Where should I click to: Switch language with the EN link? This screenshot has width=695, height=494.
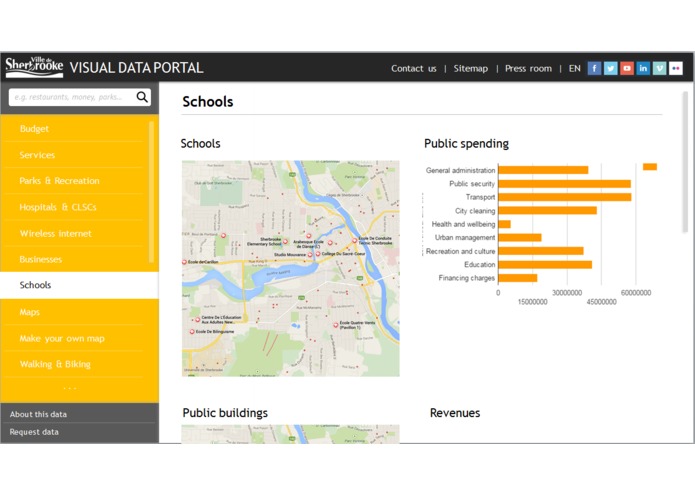tap(574, 68)
